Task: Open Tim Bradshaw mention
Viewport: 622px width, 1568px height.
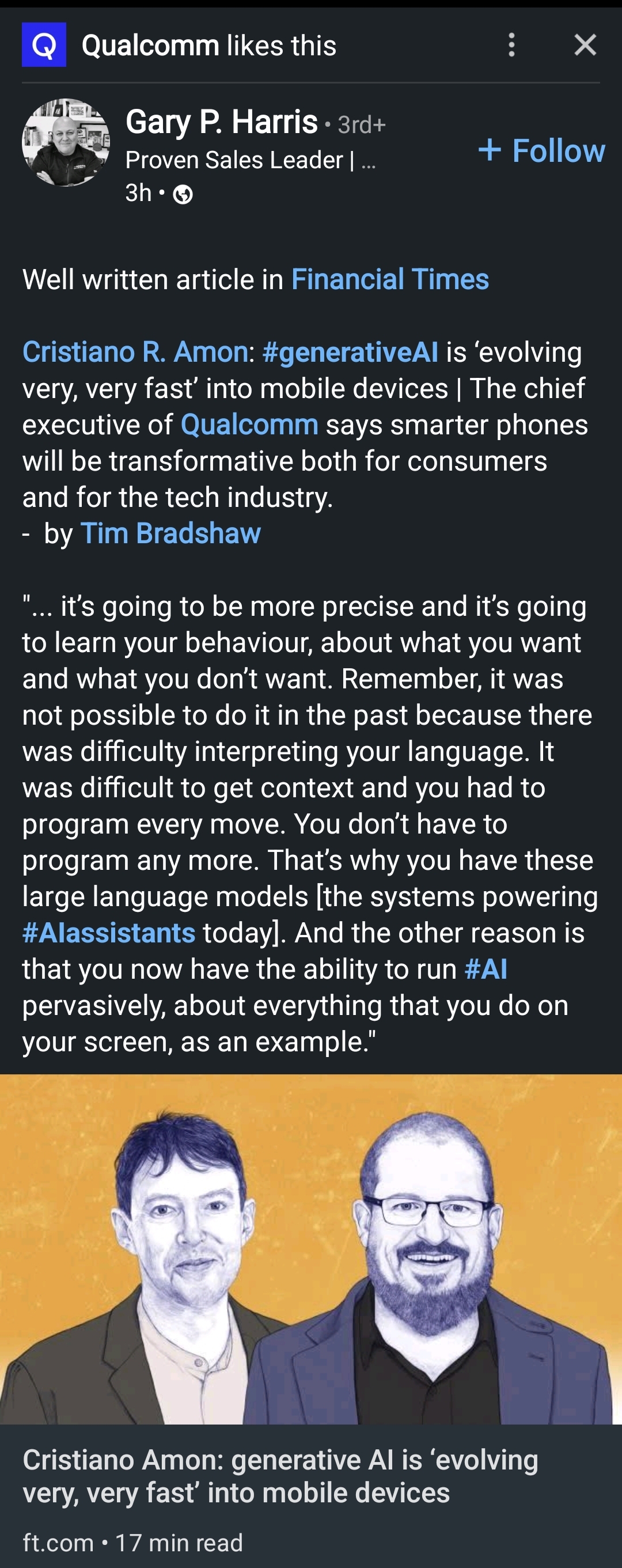Action: pyautogui.click(x=170, y=533)
